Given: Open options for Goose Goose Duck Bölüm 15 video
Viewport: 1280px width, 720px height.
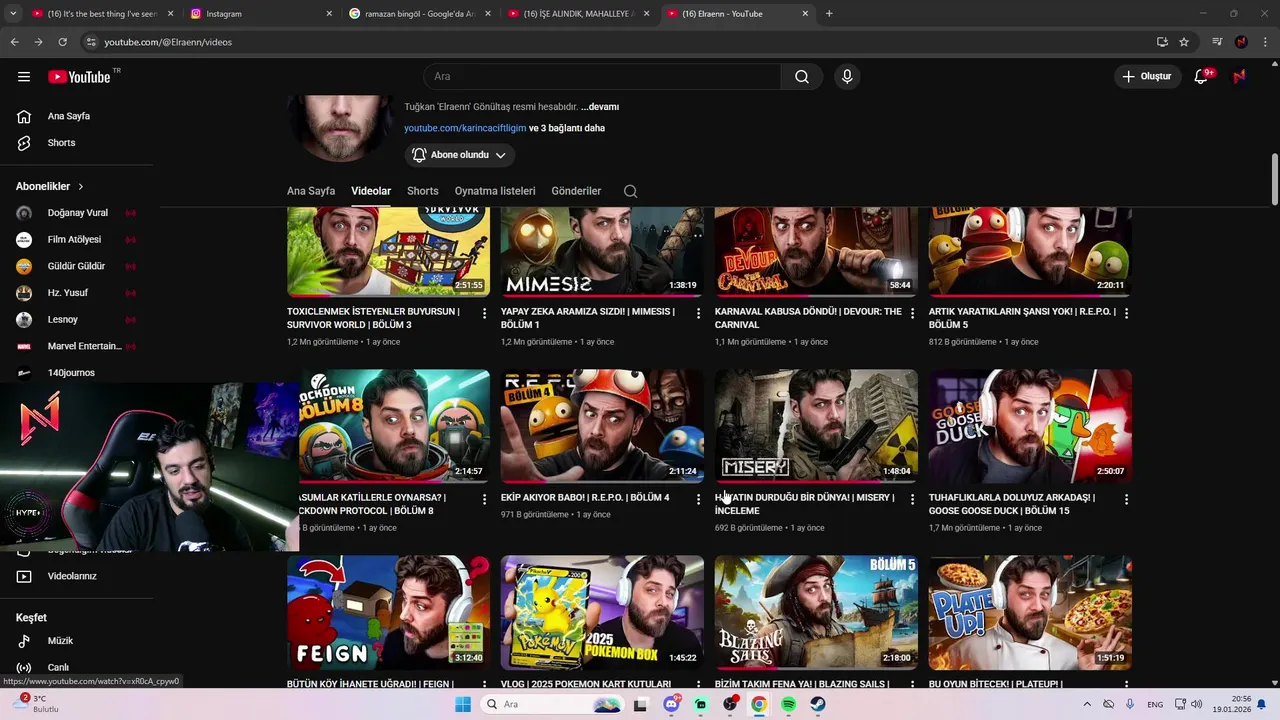Looking at the screenshot, I should click(x=1126, y=499).
